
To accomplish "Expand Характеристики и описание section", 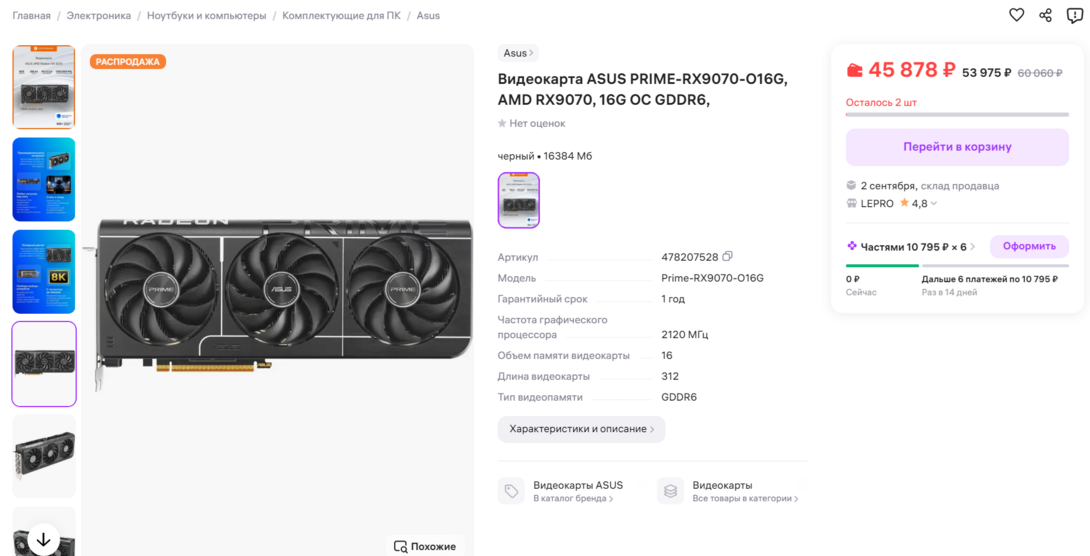I will [581, 429].
